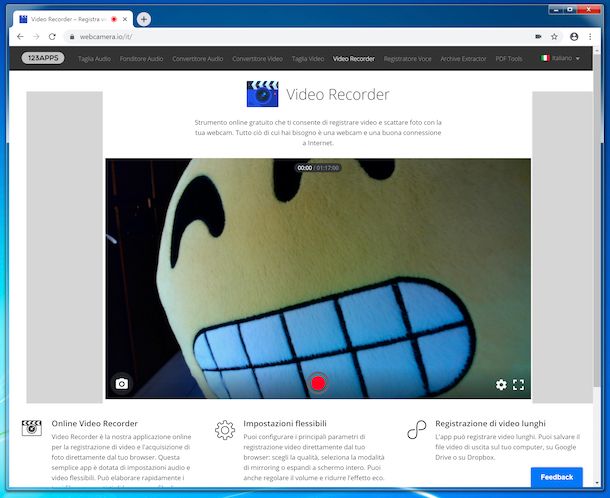Open PDF Tools in the nav bar
Viewport: 610px width, 498px height.
pos(508,59)
